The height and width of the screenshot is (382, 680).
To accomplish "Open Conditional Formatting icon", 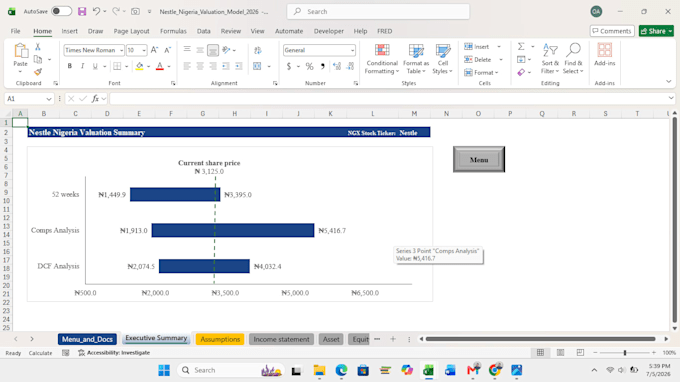I will point(382,51).
